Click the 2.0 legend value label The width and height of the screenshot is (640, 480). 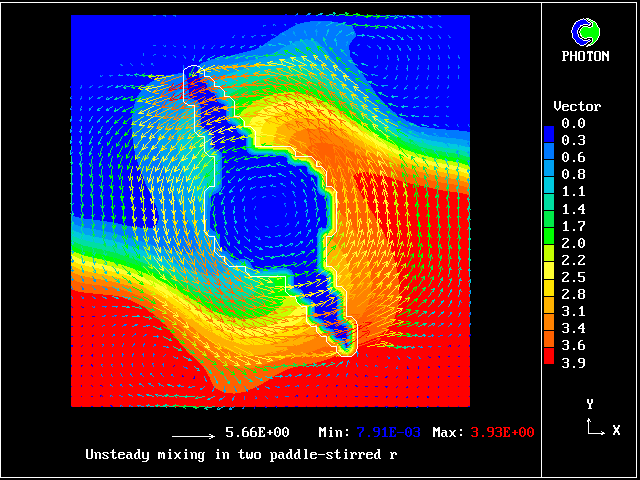pyautogui.click(x=573, y=242)
